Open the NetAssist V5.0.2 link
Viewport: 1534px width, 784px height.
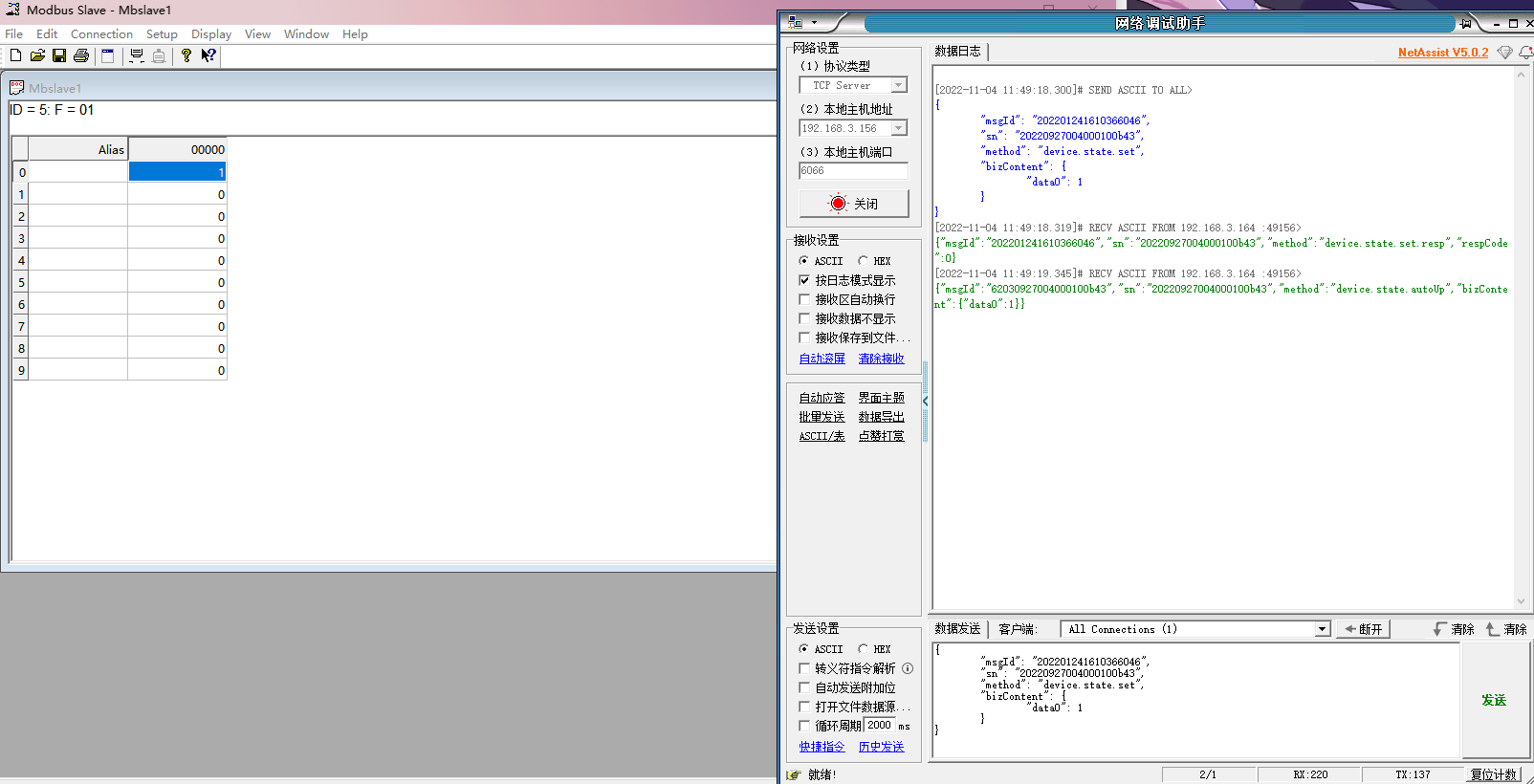click(1443, 53)
